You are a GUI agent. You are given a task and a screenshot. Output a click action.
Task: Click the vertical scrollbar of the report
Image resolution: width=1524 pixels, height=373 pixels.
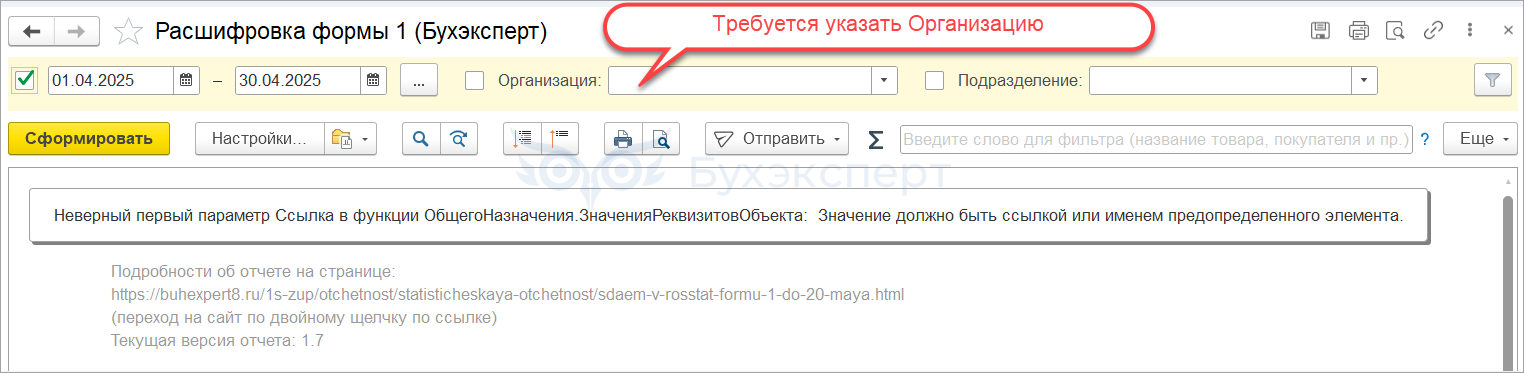click(1509, 275)
